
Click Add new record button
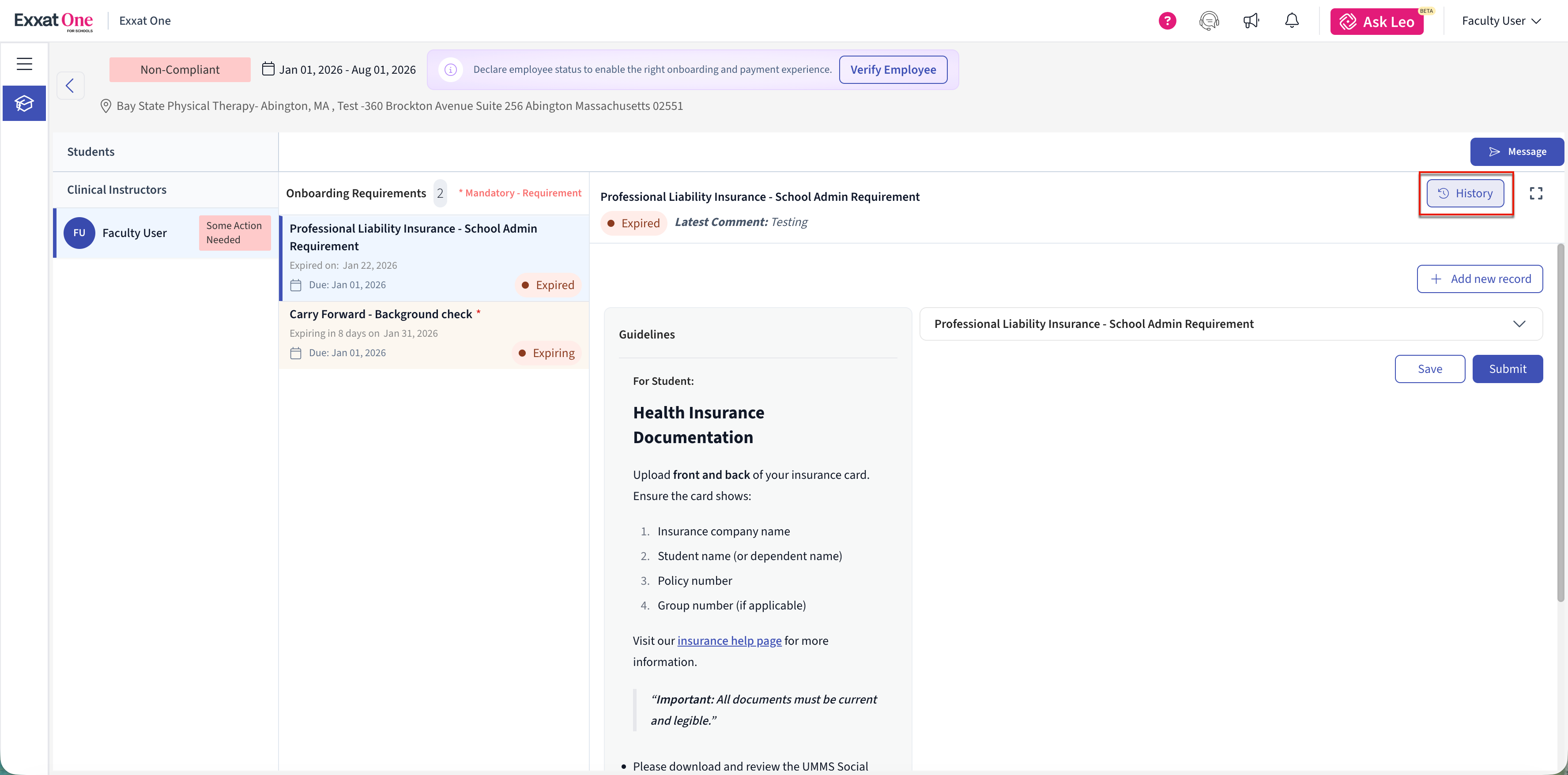coord(1479,279)
